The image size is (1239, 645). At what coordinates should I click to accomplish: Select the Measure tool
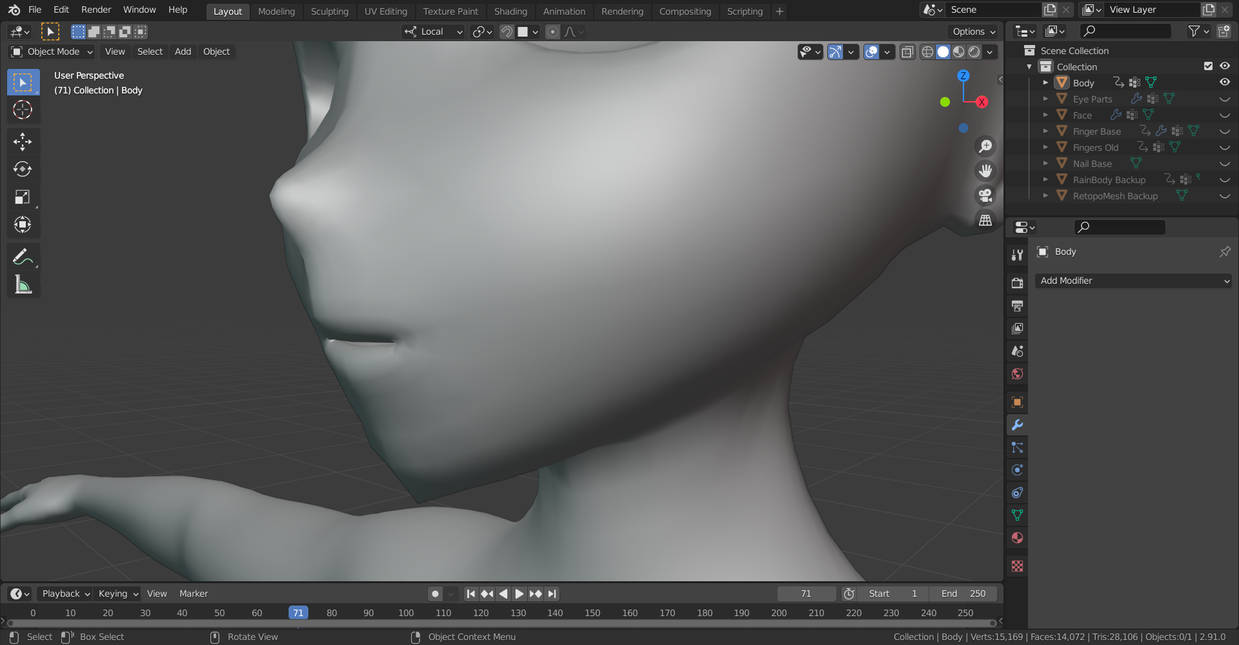[x=22, y=285]
